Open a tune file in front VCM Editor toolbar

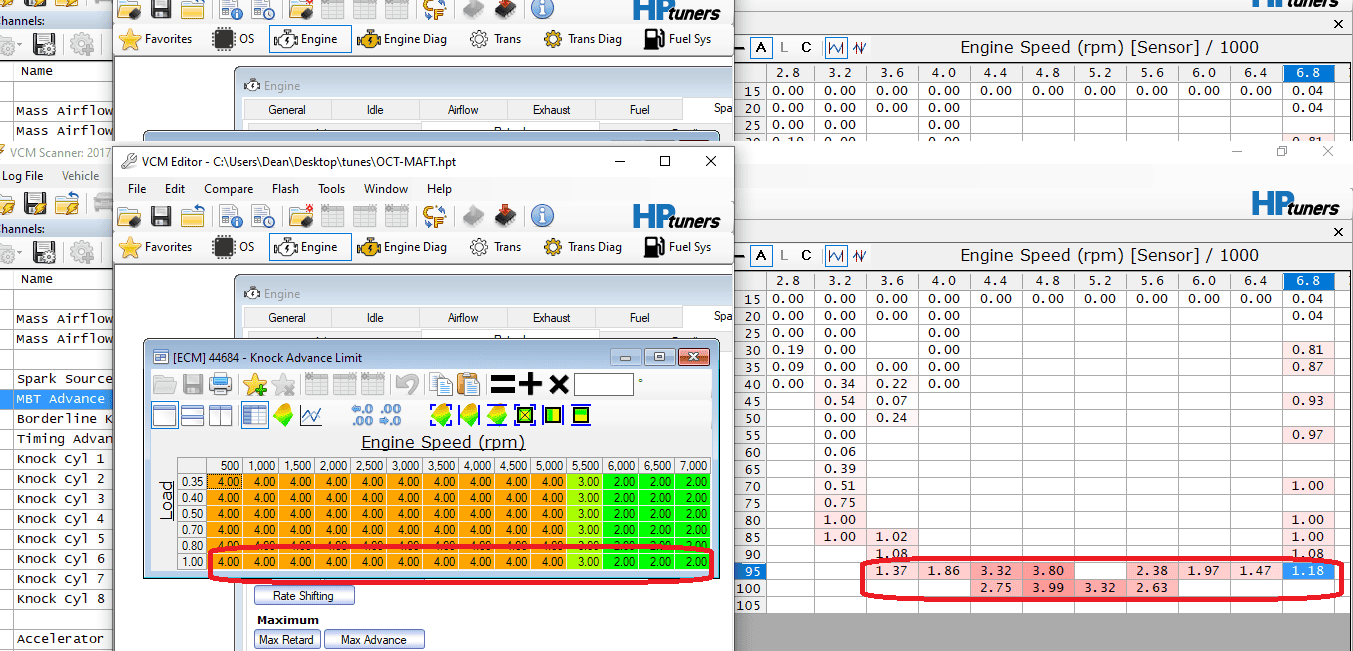(x=128, y=216)
